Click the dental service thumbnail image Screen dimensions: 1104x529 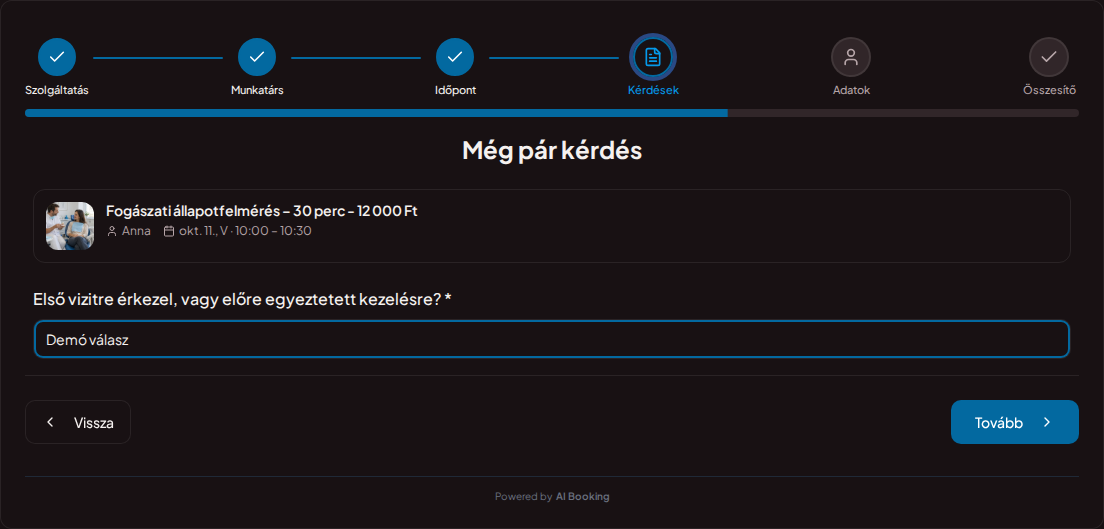pos(70,226)
